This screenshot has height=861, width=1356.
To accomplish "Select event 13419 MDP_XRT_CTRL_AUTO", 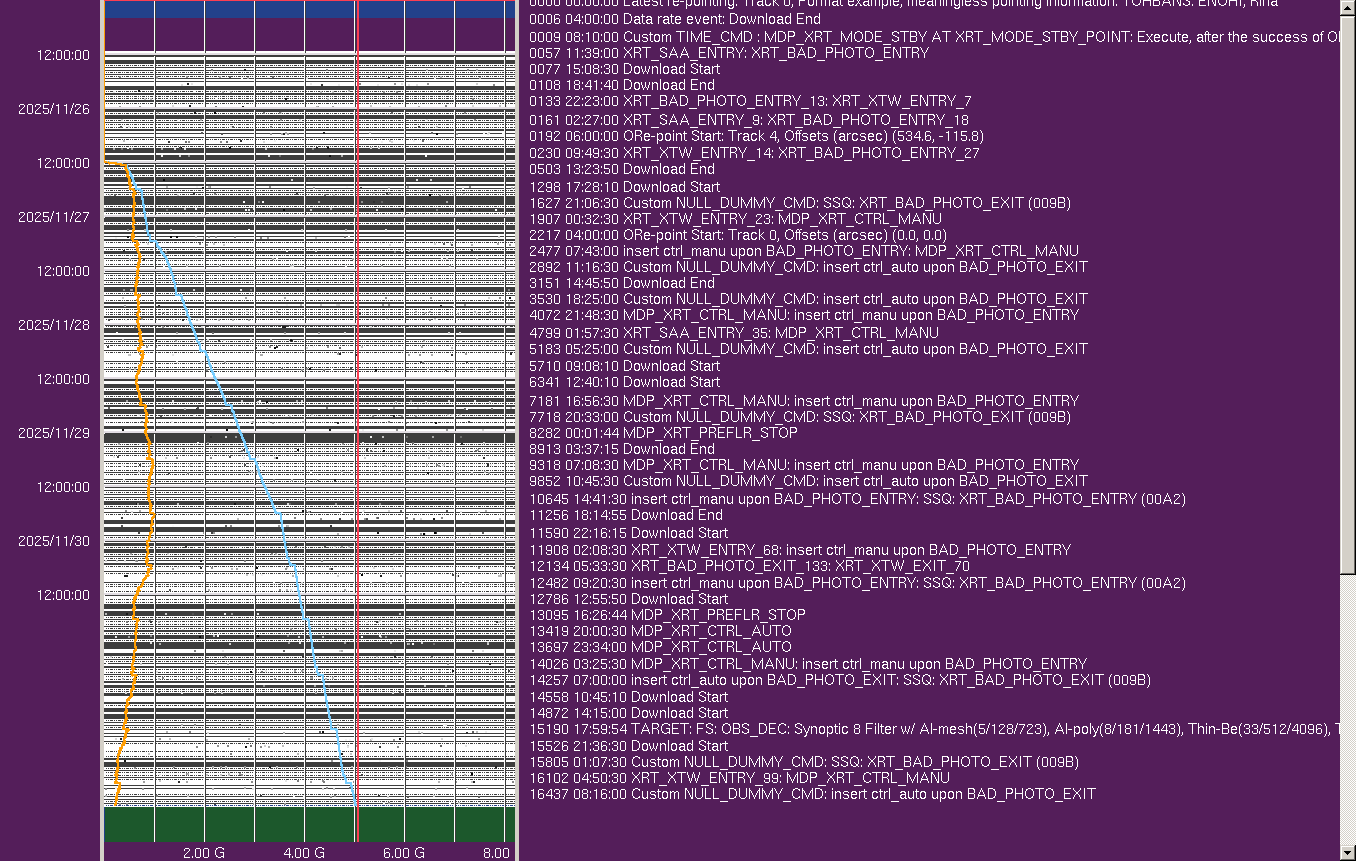I will point(660,631).
